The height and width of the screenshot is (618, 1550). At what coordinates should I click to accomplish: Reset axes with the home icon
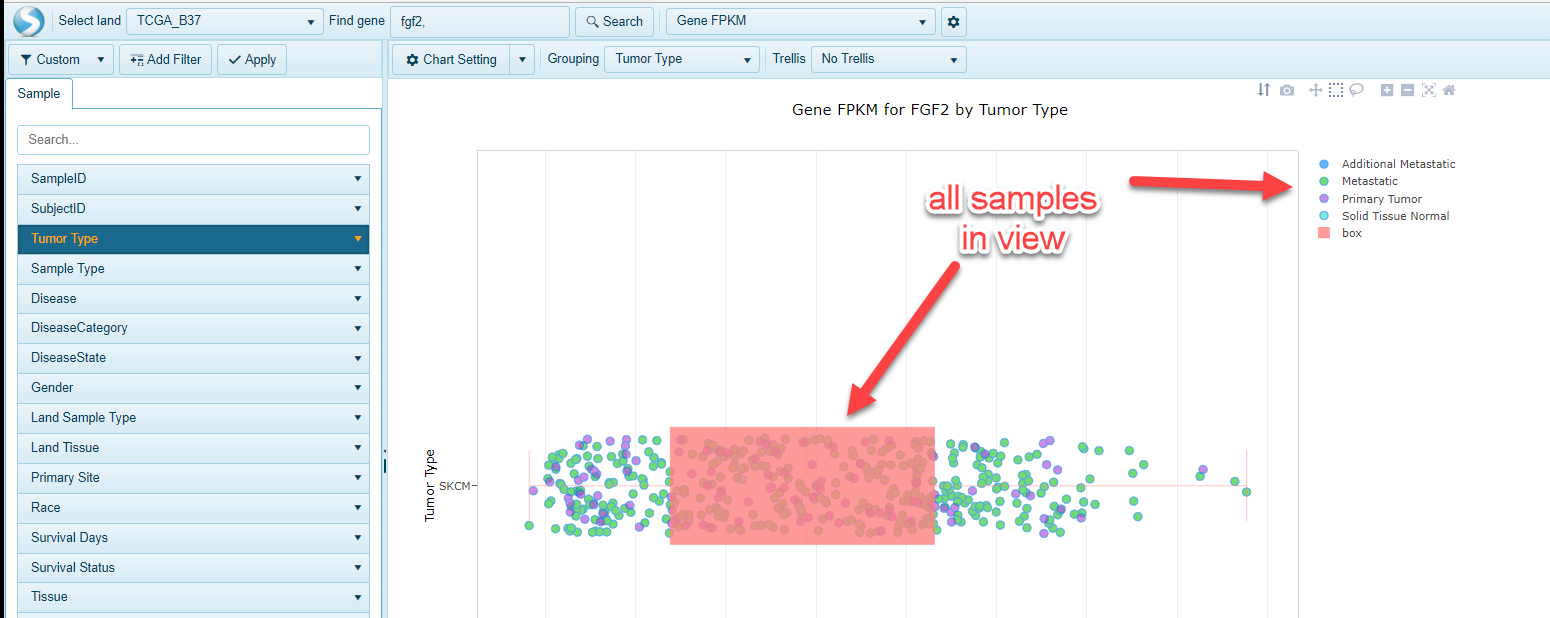click(1448, 90)
